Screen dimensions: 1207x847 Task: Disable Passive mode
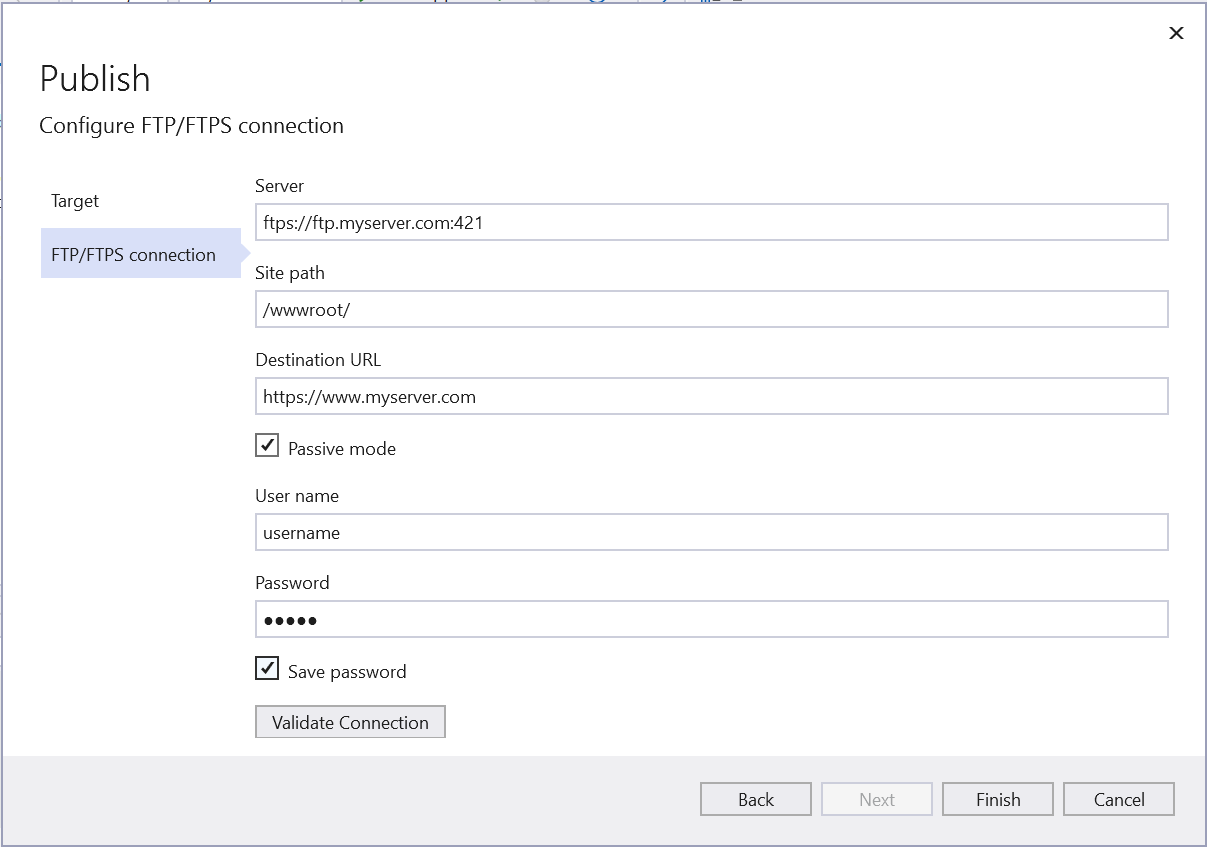click(266, 445)
